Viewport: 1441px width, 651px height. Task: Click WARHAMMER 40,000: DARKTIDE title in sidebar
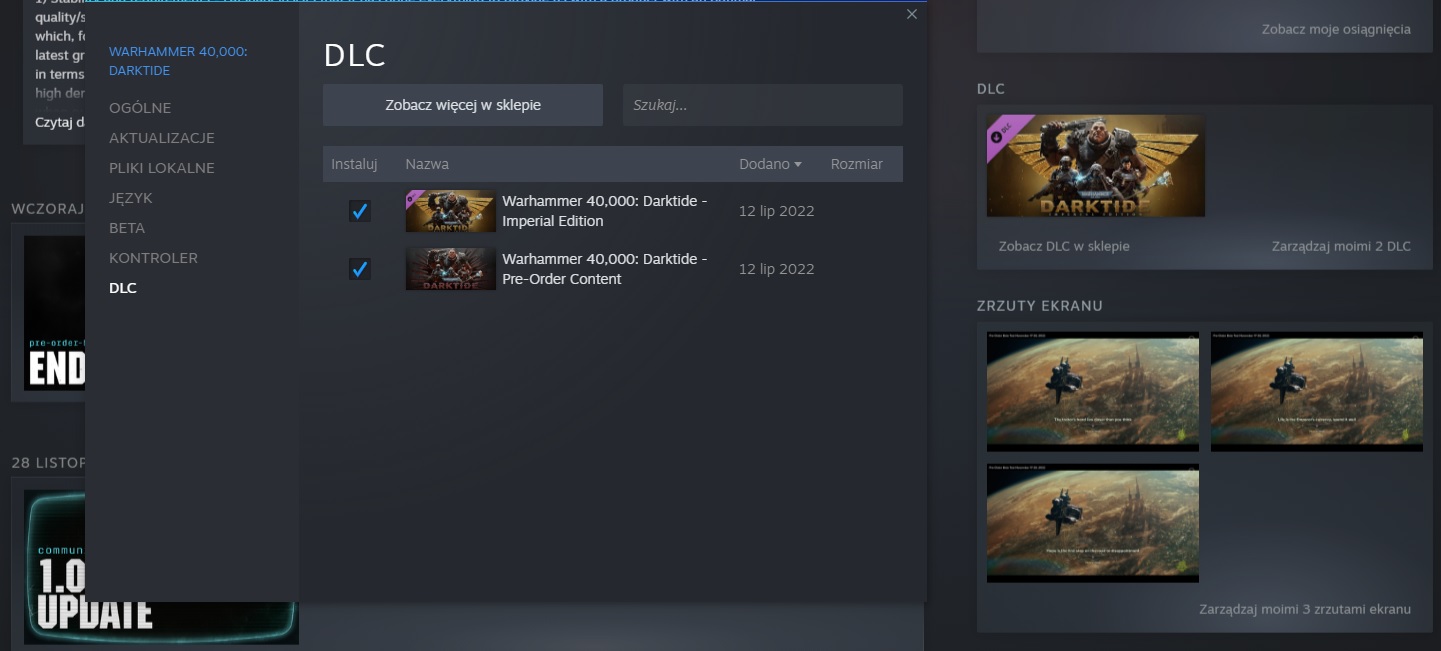178,61
